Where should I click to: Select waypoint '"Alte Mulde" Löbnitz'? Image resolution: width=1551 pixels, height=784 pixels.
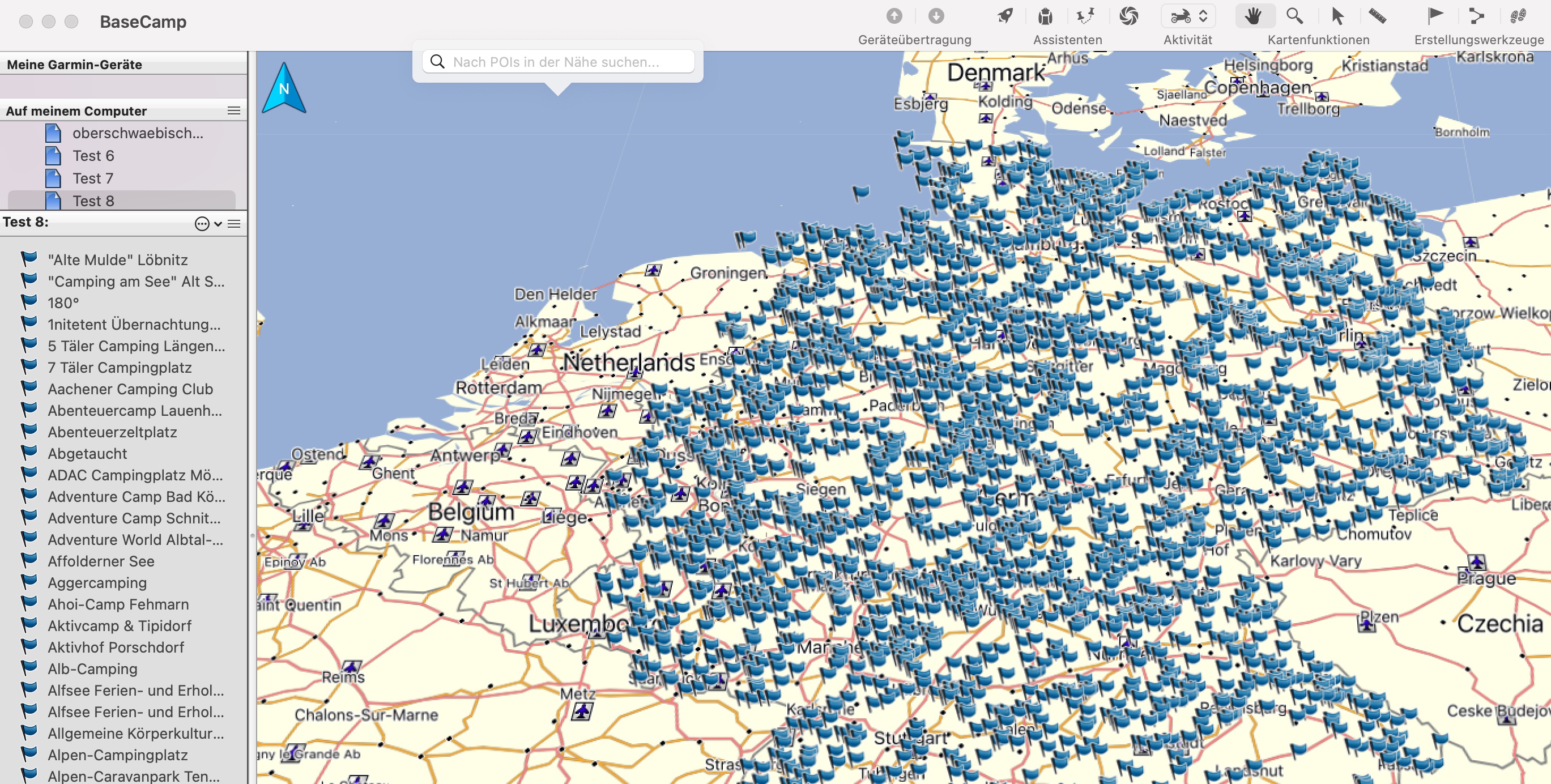117,259
